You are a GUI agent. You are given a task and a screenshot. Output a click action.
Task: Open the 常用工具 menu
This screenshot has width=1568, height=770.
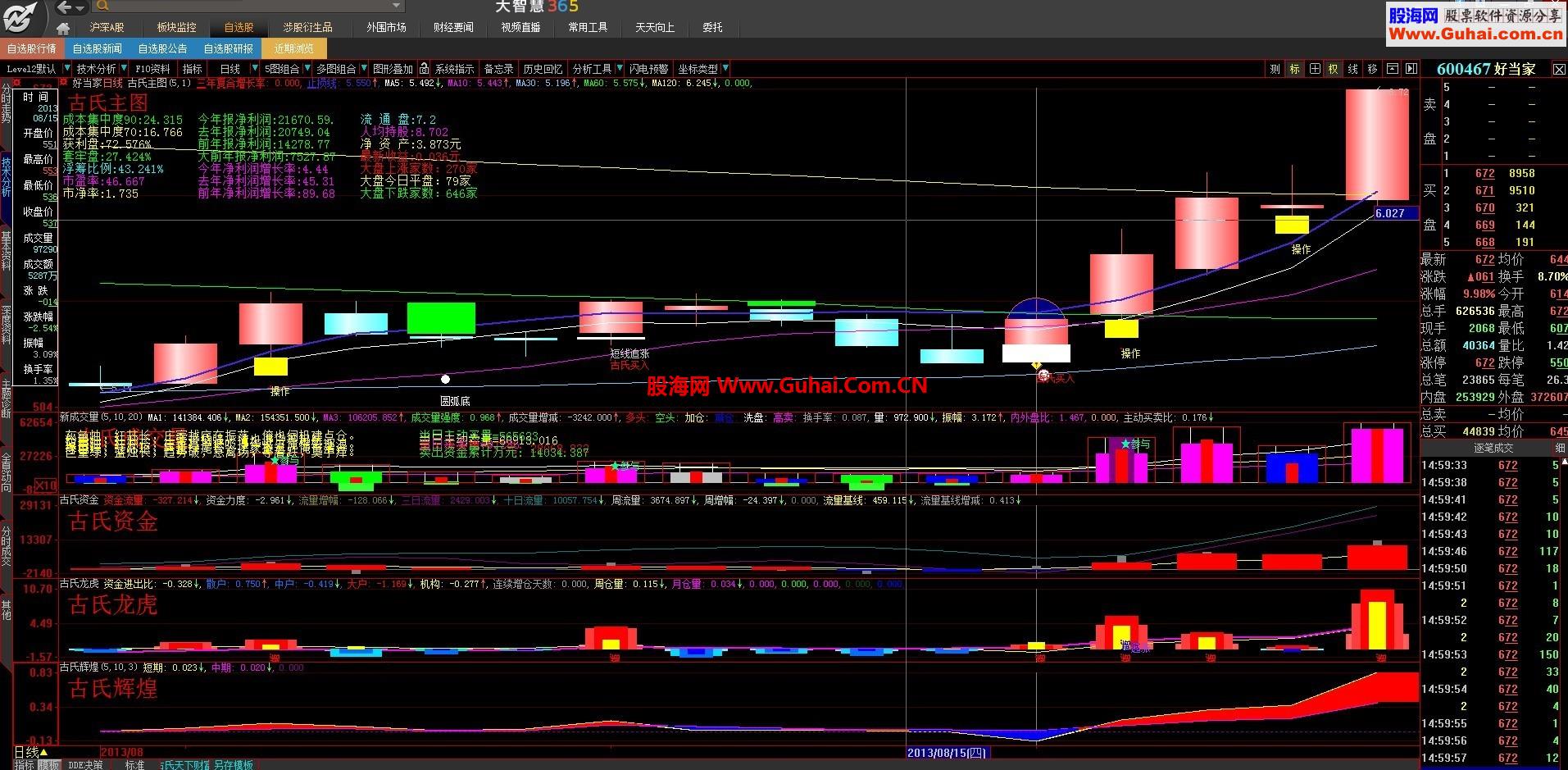click(x=588, y=28)
